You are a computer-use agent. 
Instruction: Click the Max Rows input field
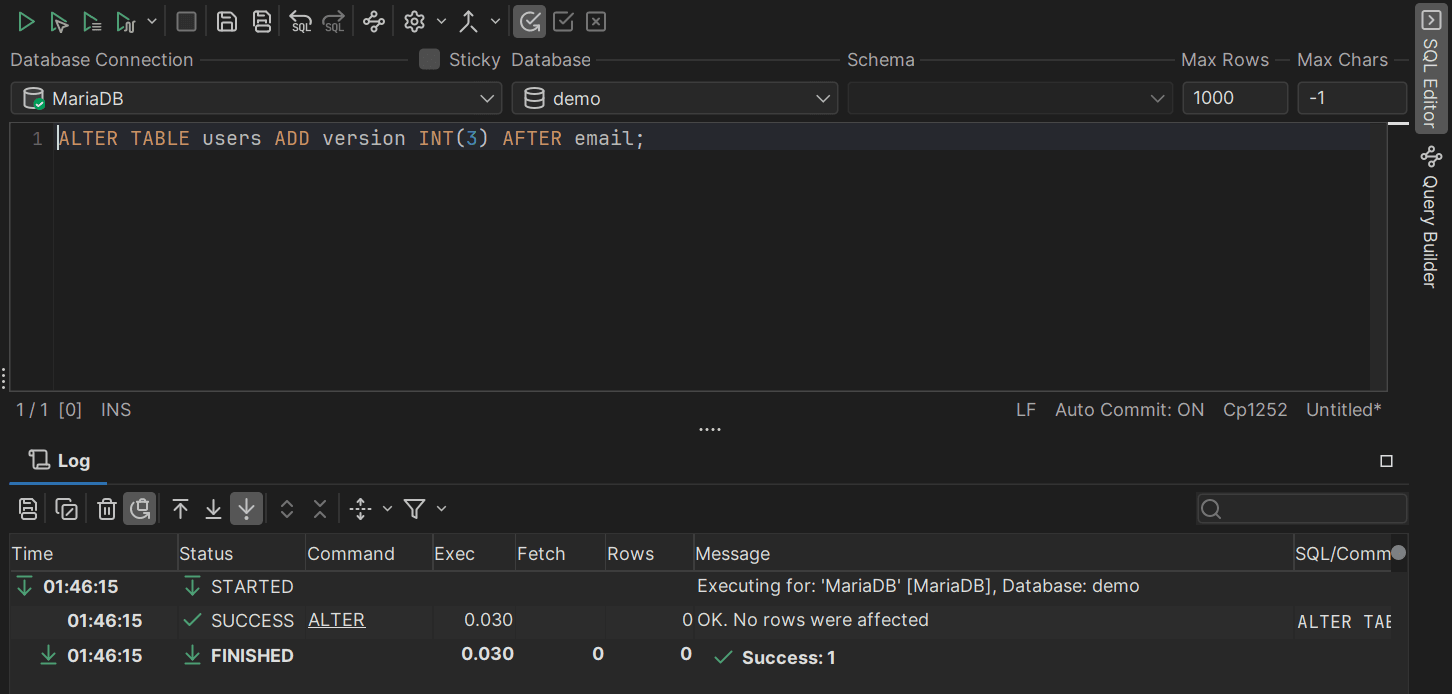(1234, 98)
